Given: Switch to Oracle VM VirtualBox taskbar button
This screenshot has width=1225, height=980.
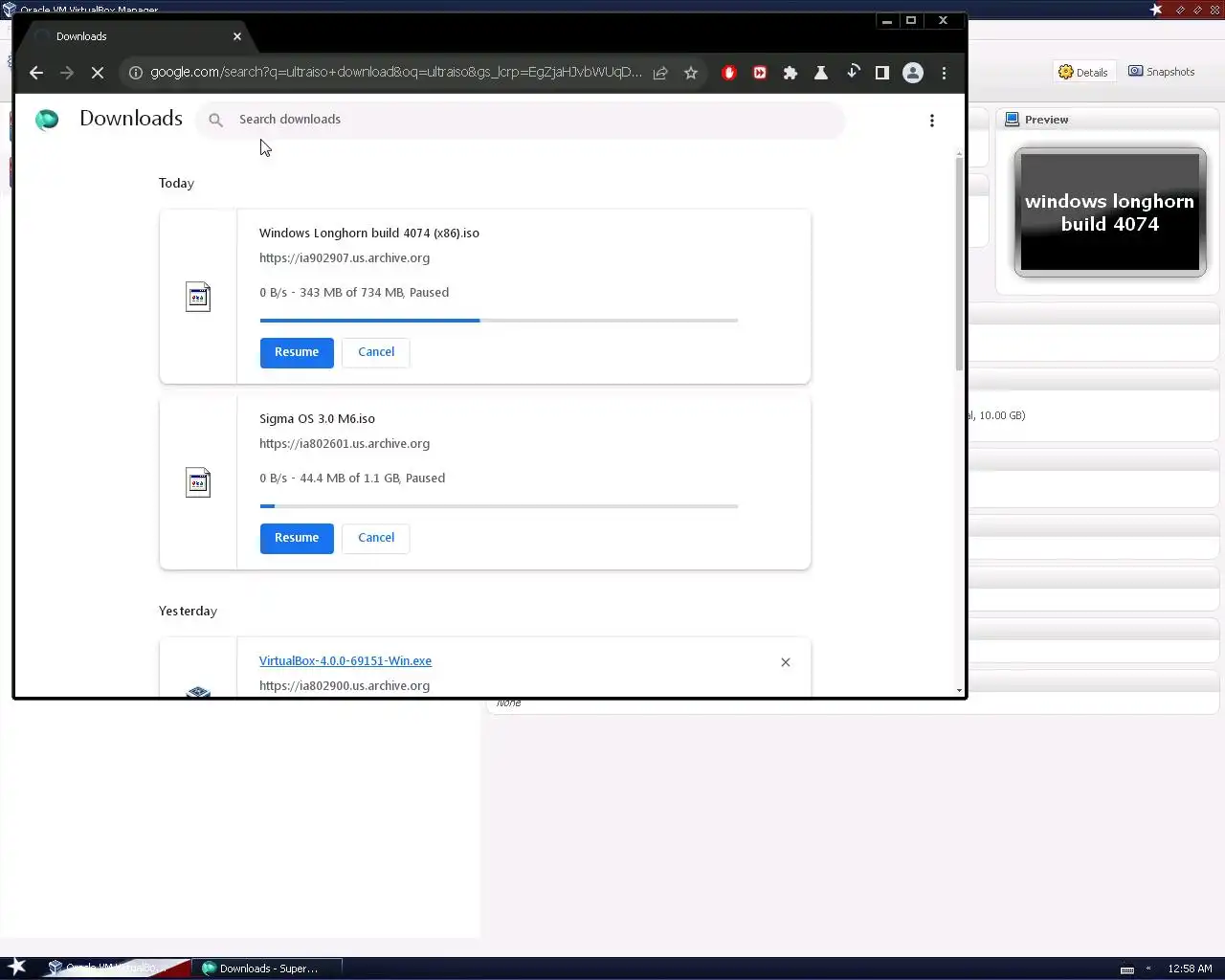Looking at the screenshot, I should [x=115, y=968].
